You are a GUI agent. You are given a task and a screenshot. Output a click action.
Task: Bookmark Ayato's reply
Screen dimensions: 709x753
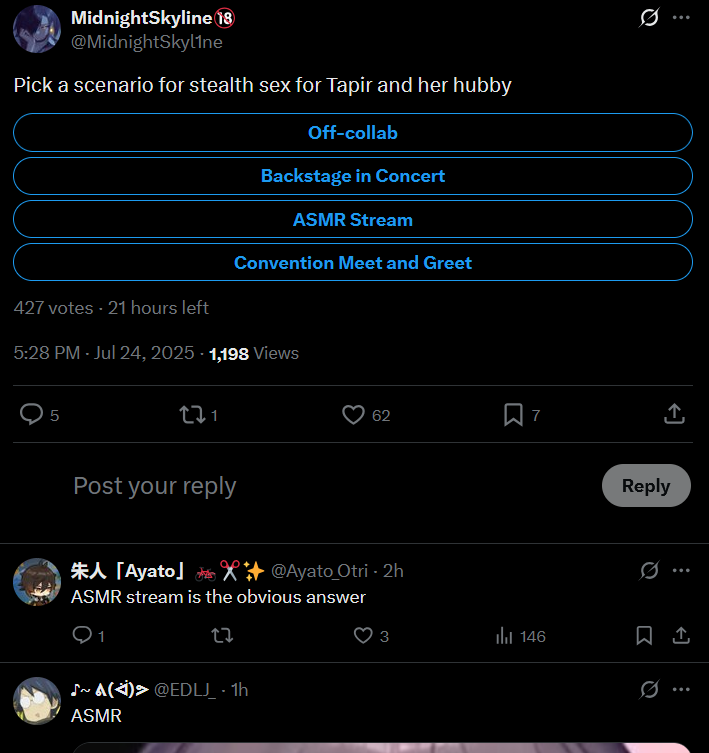pos(645,635)
